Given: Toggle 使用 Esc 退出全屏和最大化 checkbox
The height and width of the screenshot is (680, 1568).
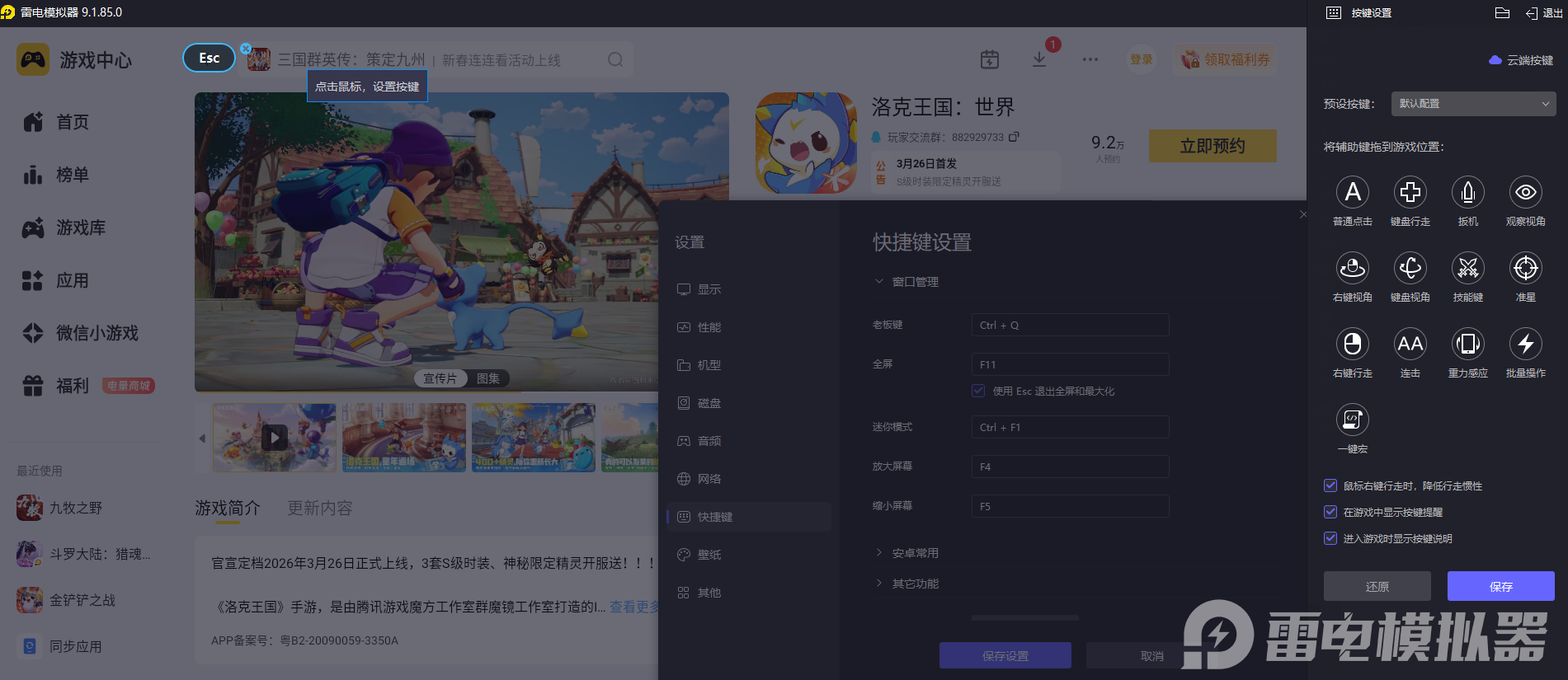Looking at the screenshot, I should coord(978,391).
